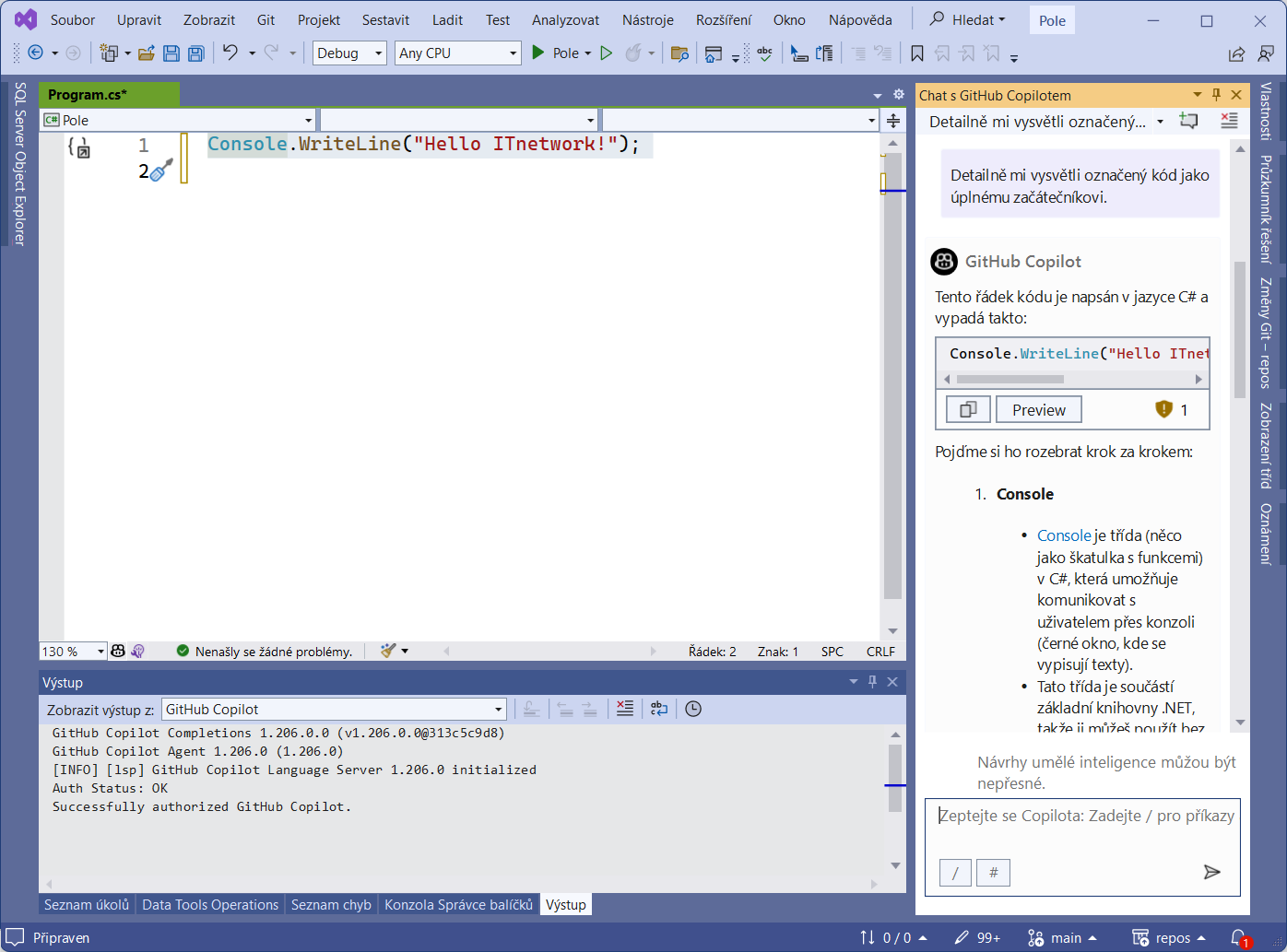
Task: Click the Navigate Backward arrow icon
Action: 35,53
